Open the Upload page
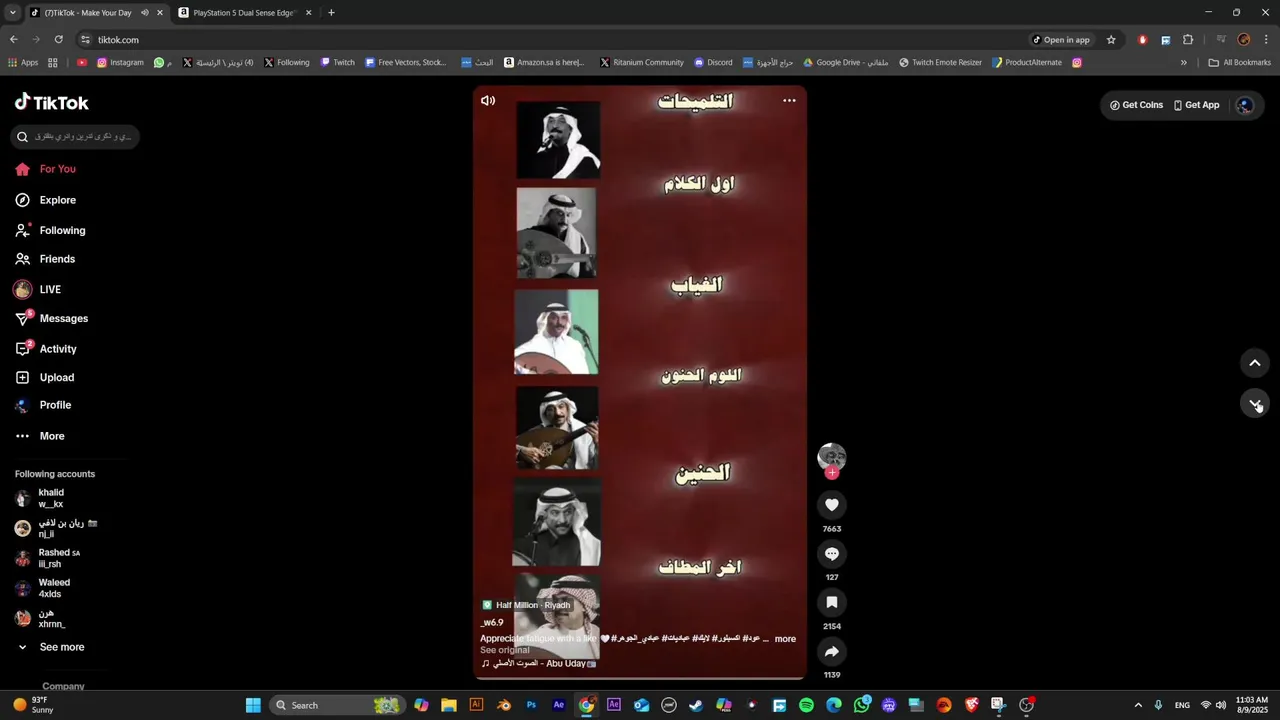1280x720 pixels. pos(45,377)
